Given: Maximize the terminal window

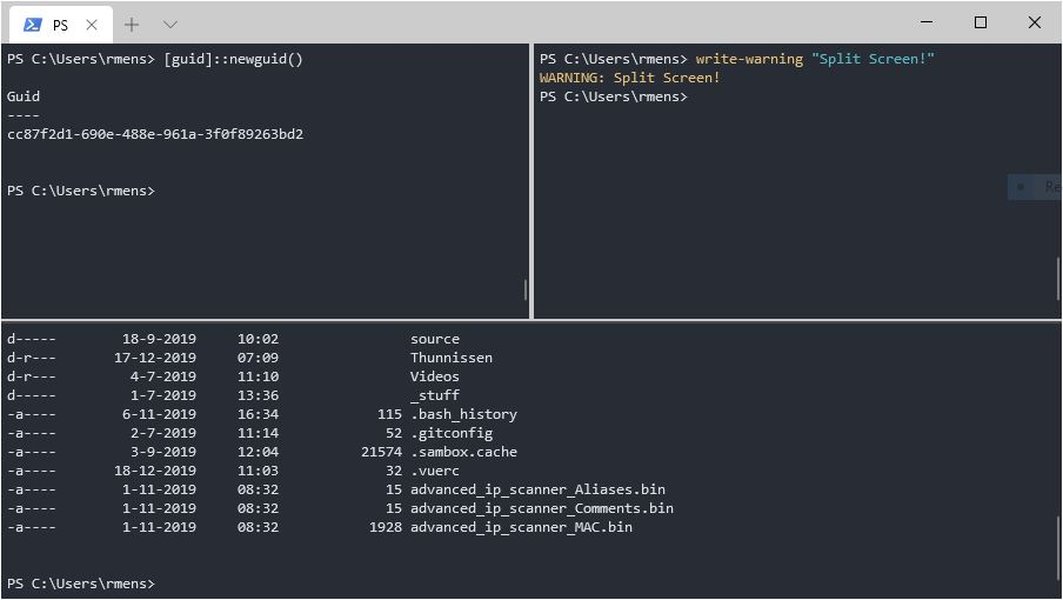Looking at the screenshot, I should tap(981, 22).
